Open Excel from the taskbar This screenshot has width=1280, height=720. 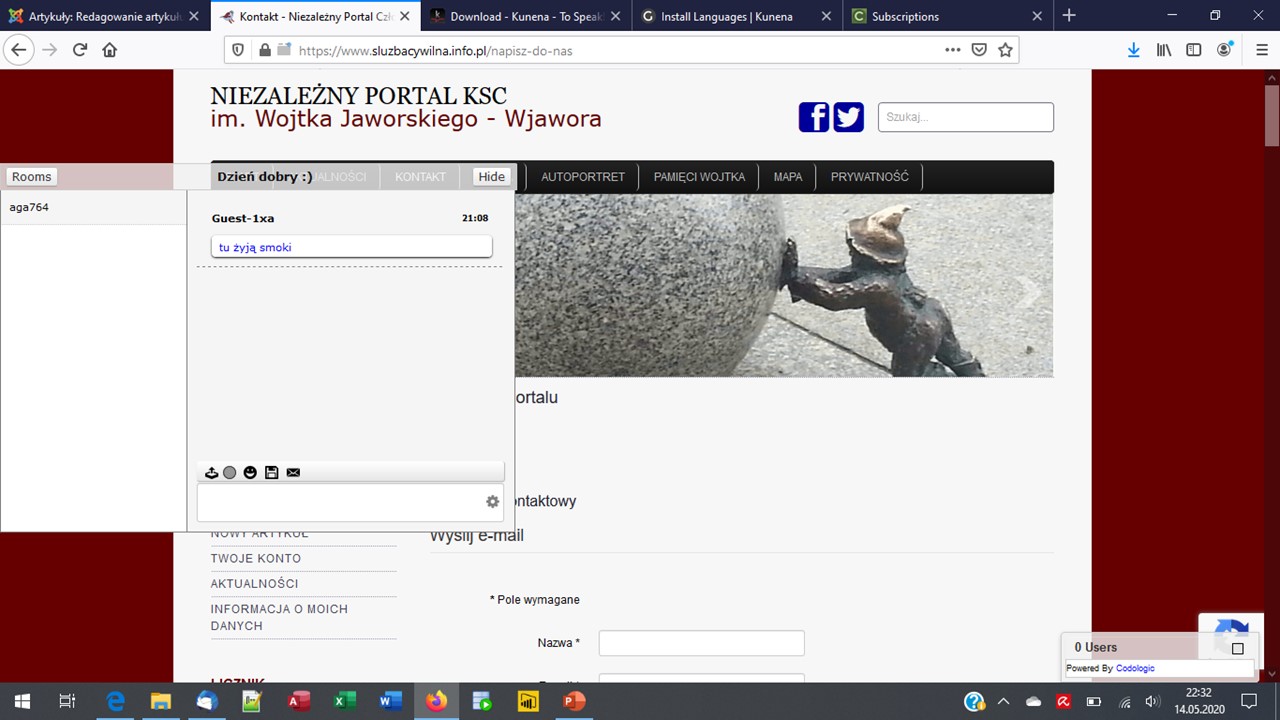344,701
